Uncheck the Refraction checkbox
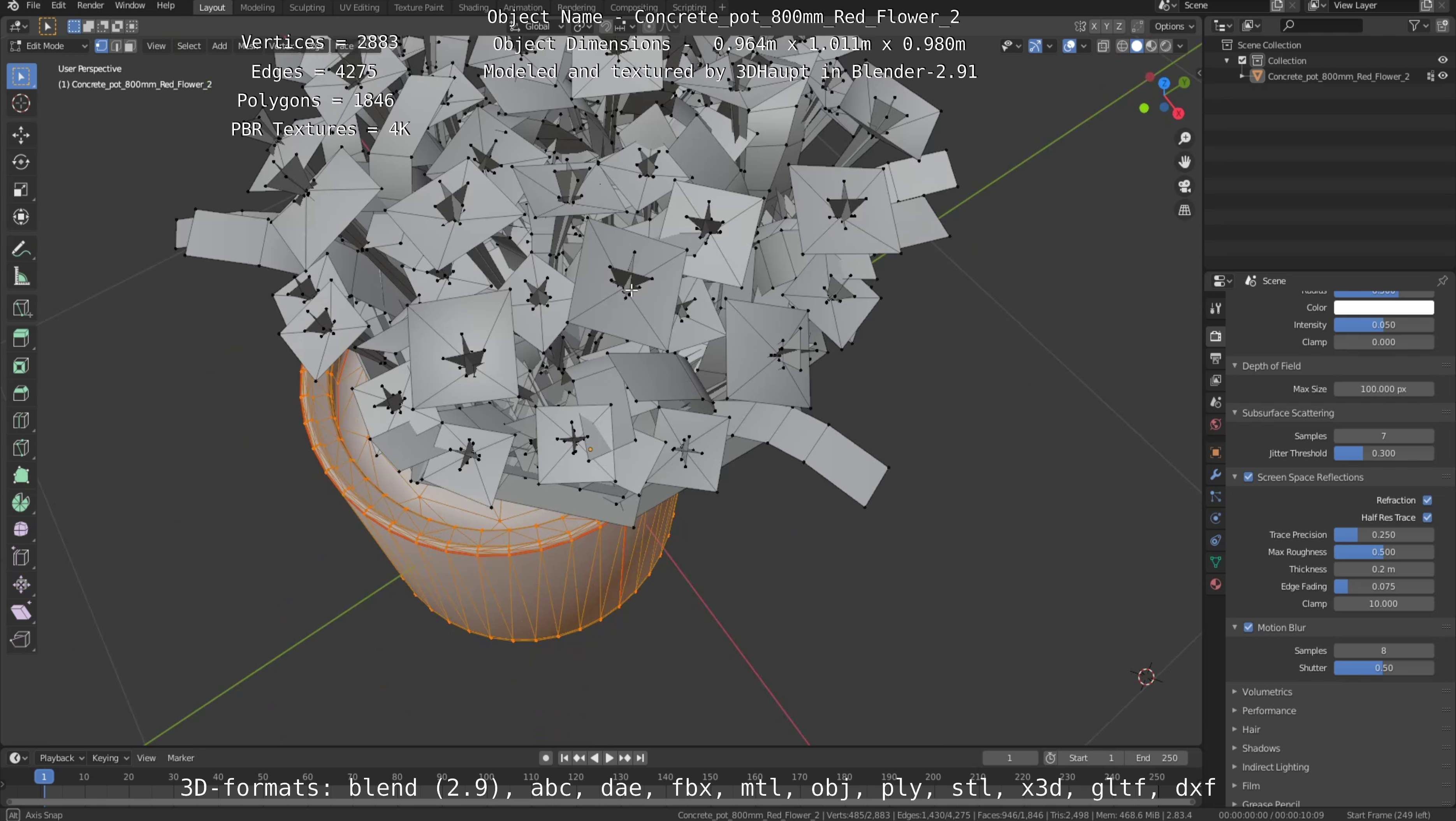This screenshot has height=821, width=1456. click(1428, 500)
